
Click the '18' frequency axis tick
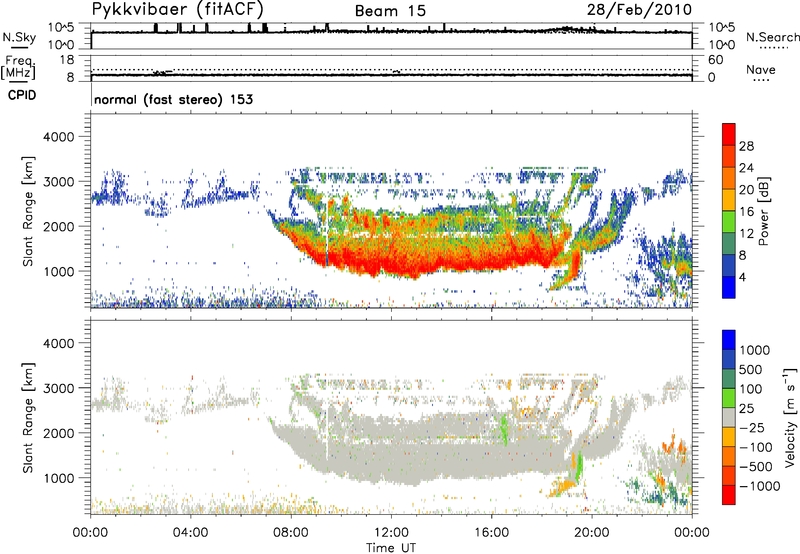67,60
